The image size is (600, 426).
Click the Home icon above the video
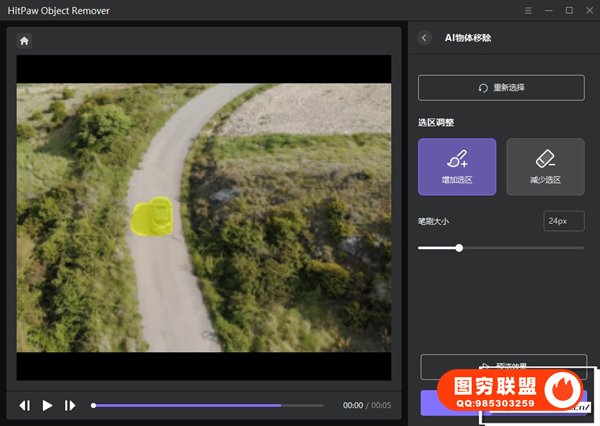24,41
